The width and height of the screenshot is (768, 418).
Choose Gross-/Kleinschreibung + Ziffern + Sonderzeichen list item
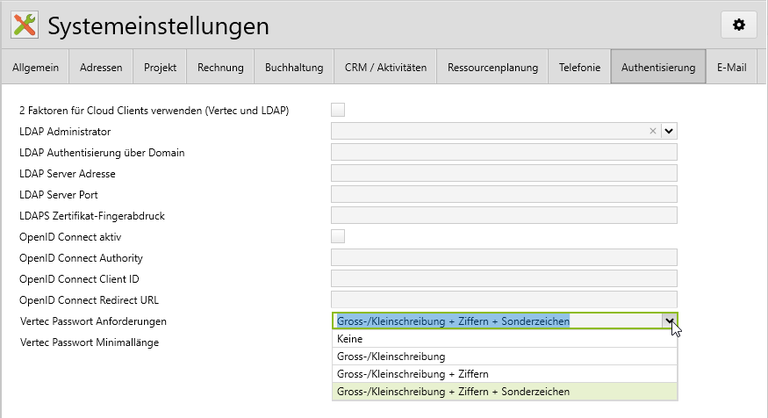[x=505, y=392]
